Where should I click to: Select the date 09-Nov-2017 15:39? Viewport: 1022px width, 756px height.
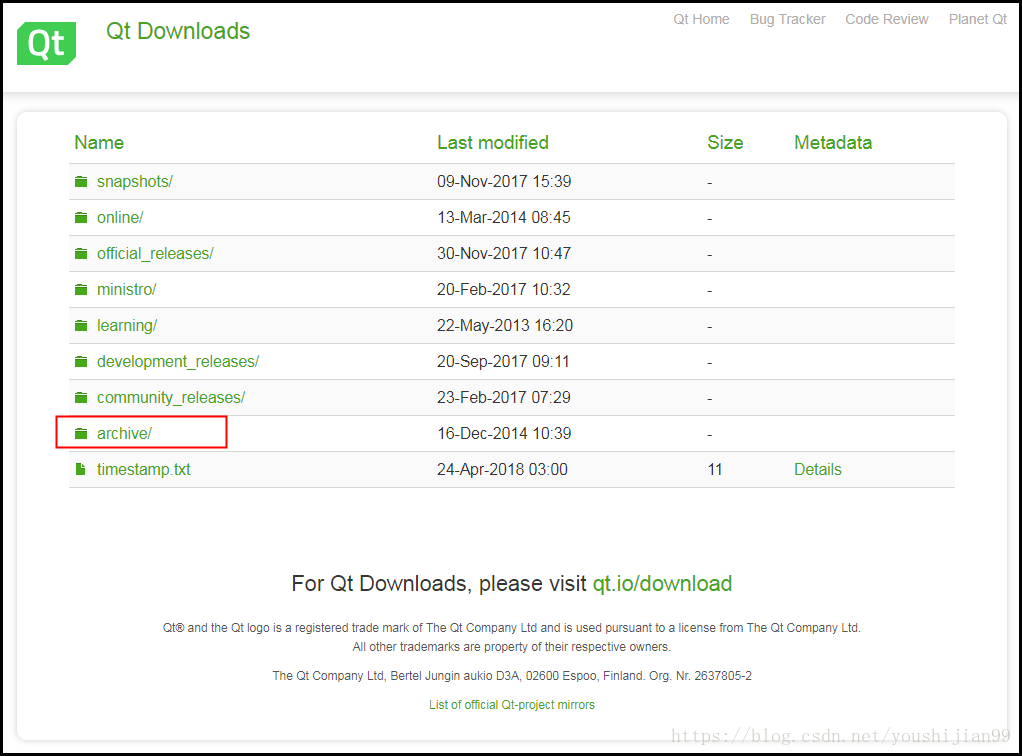pyautogui.click(x=504, y=181)
